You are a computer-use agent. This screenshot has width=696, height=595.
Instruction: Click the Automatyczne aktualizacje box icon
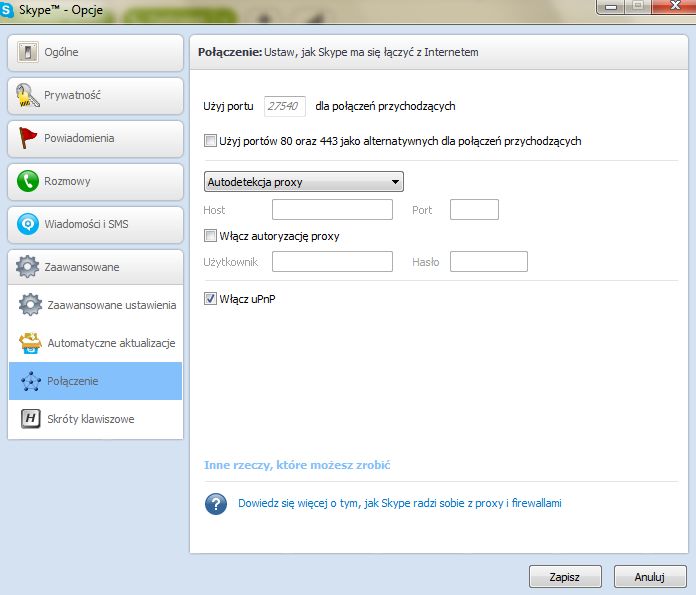(x=30, y=343)
